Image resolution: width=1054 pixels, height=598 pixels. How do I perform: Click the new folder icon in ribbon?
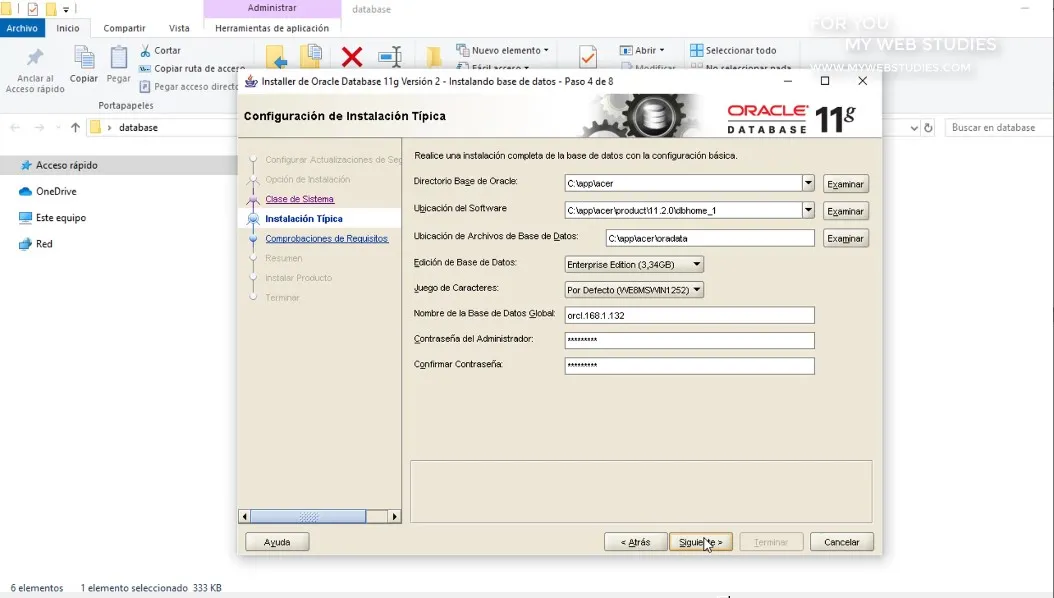[x=434, y=57]
